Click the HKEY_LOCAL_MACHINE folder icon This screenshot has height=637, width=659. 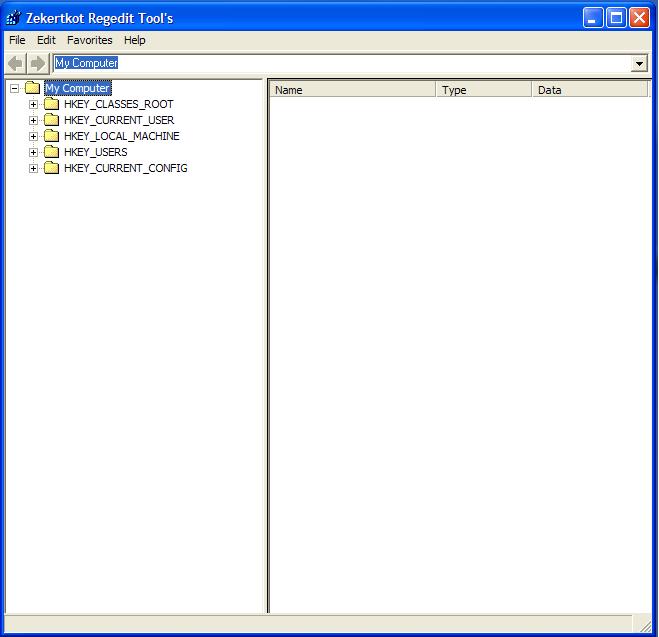pos(51,136)
